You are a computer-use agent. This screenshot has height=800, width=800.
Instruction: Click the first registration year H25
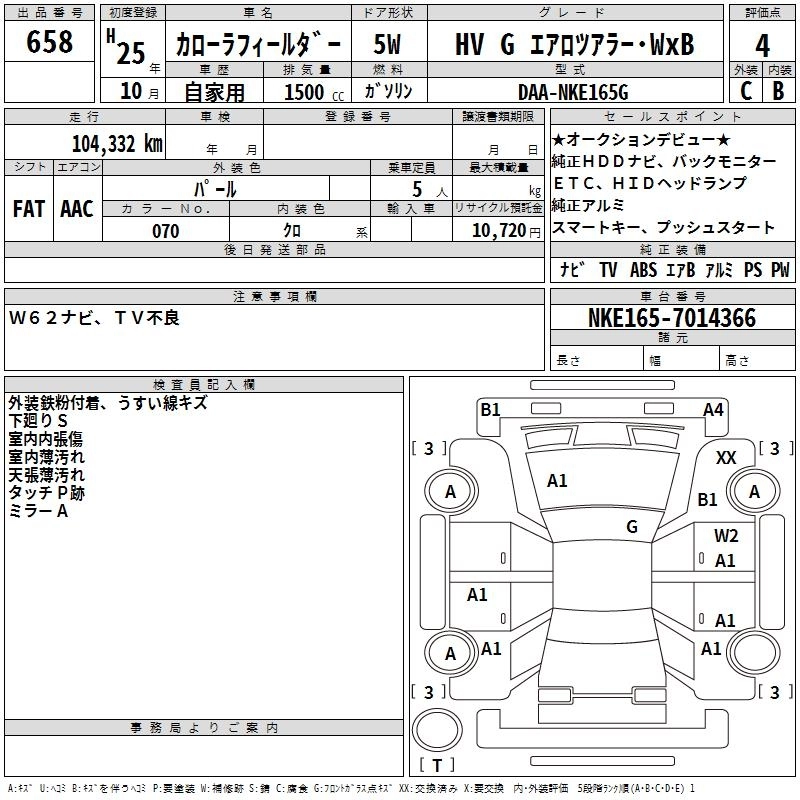(132, 50)
